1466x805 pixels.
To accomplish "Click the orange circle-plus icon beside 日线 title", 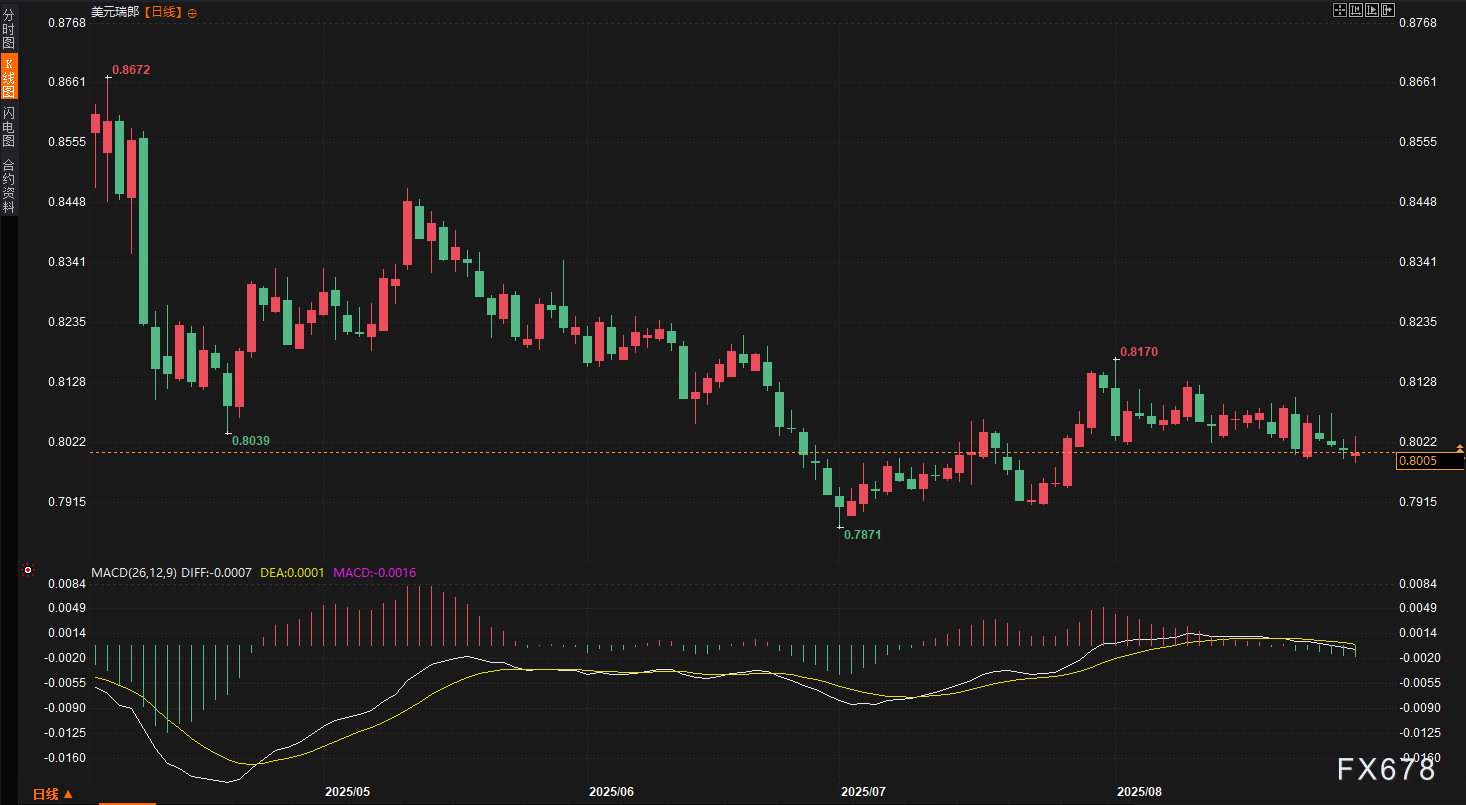I will pyautogui.click(x=192, y=13).
